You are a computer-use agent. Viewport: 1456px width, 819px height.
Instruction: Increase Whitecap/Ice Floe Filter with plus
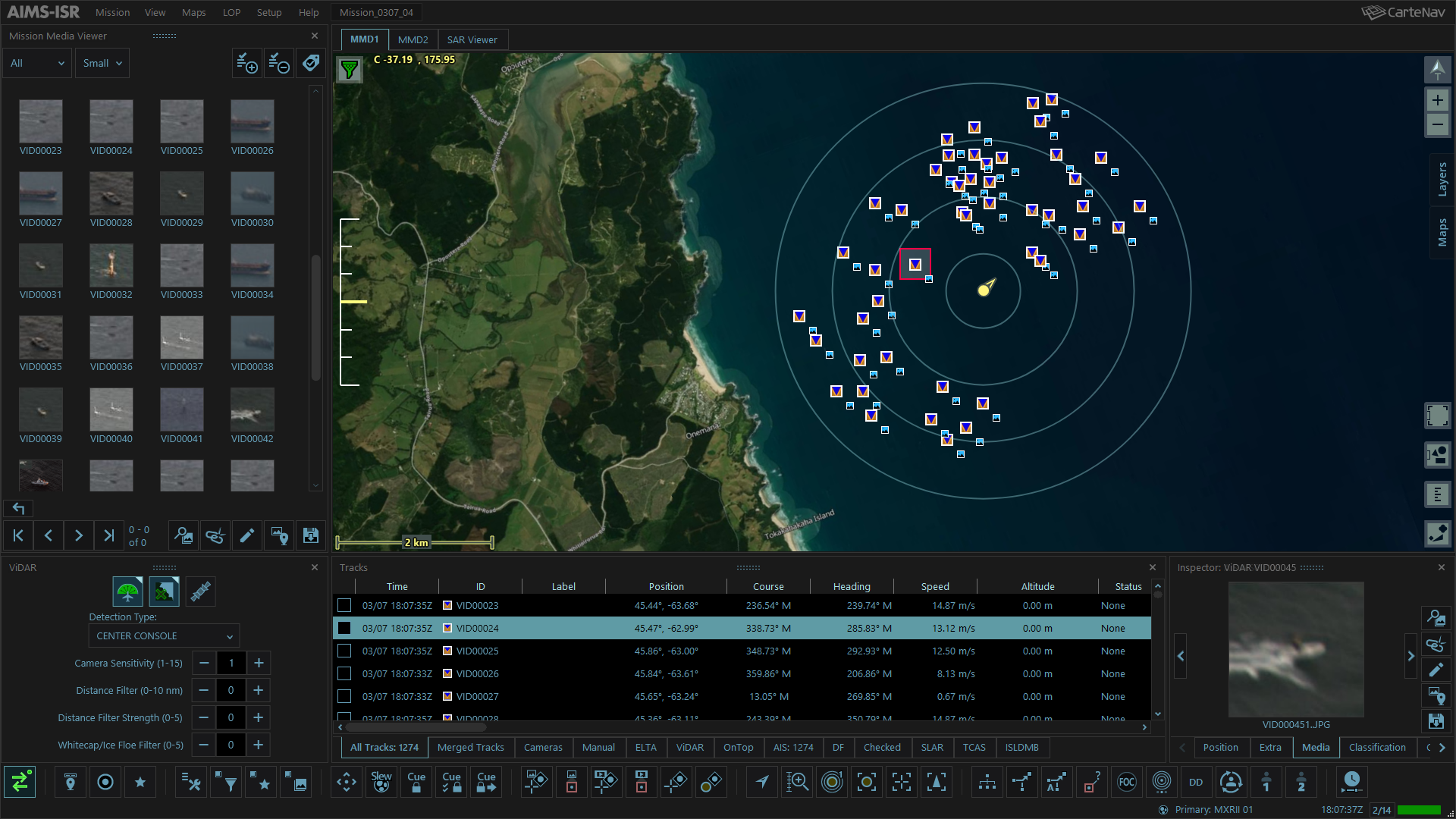259,745
